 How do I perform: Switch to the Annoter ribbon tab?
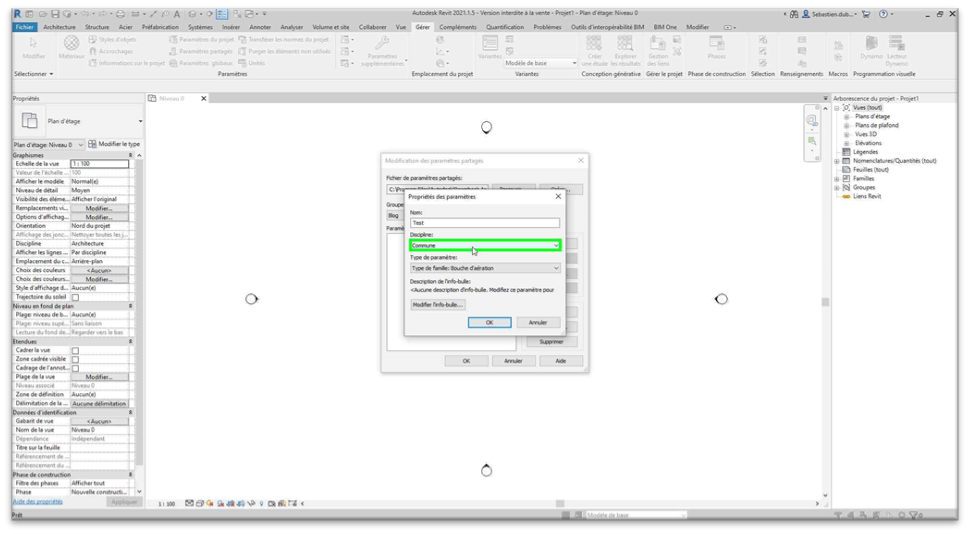[260, 27]
